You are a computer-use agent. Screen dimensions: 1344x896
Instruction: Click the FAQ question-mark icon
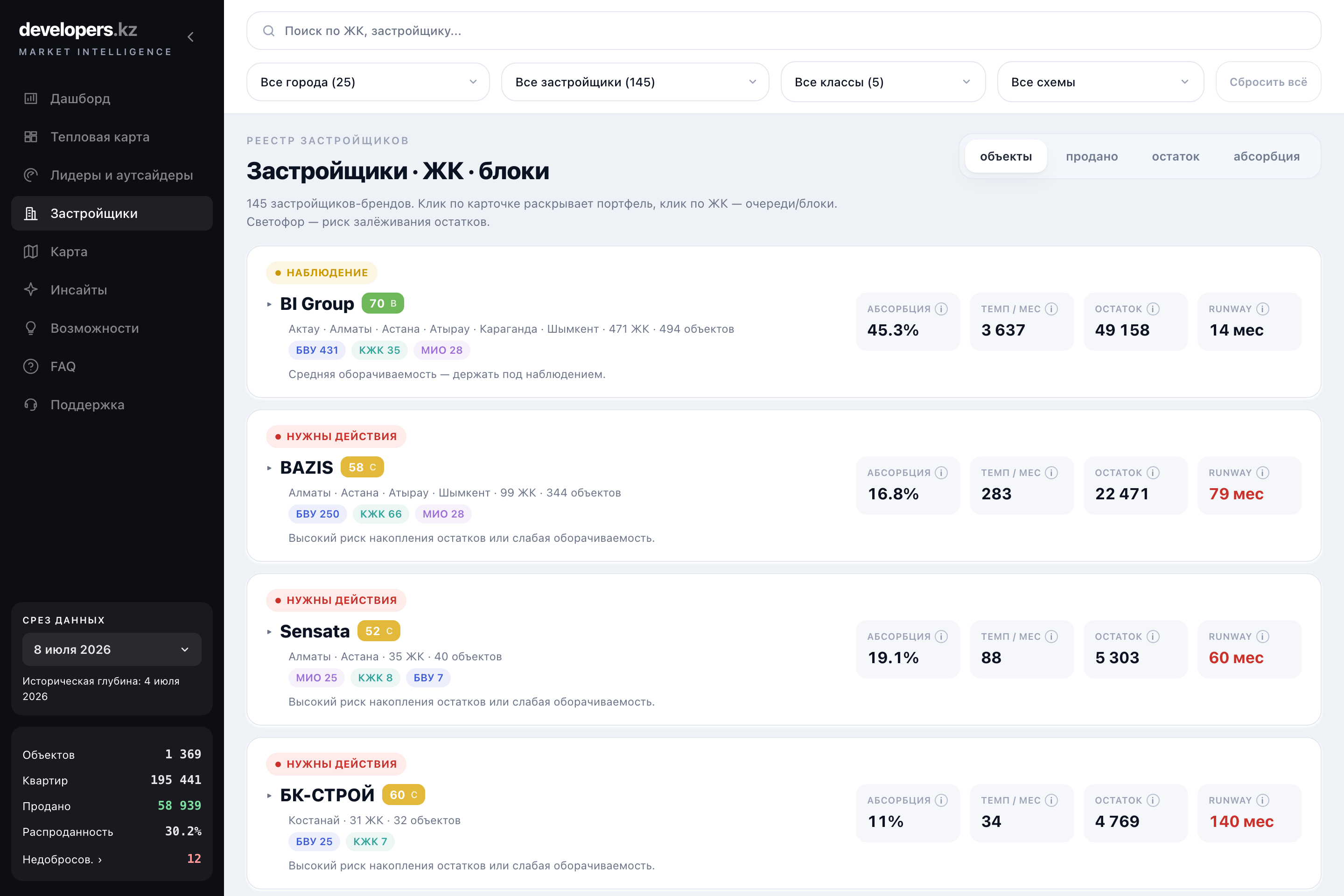pyautogui.click(x=31, y=366)
